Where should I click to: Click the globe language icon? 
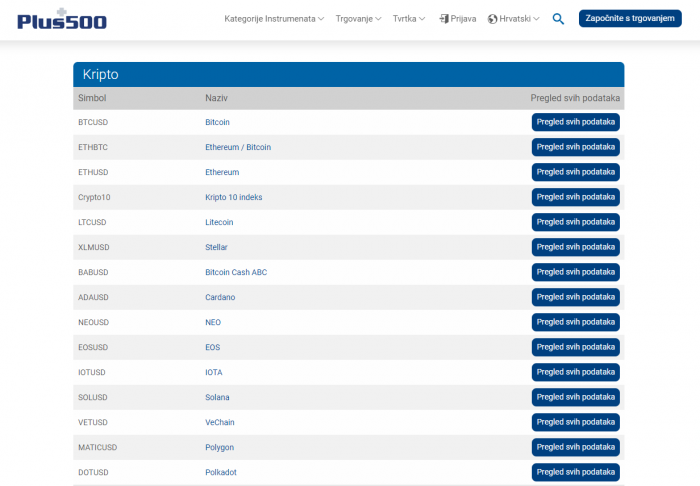493,19
